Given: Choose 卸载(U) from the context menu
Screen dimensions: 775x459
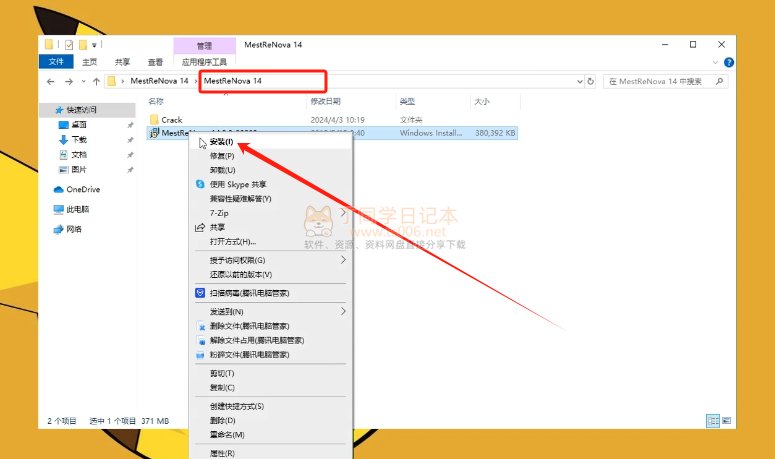Looking at the screenshot, I should pos(271,170).
